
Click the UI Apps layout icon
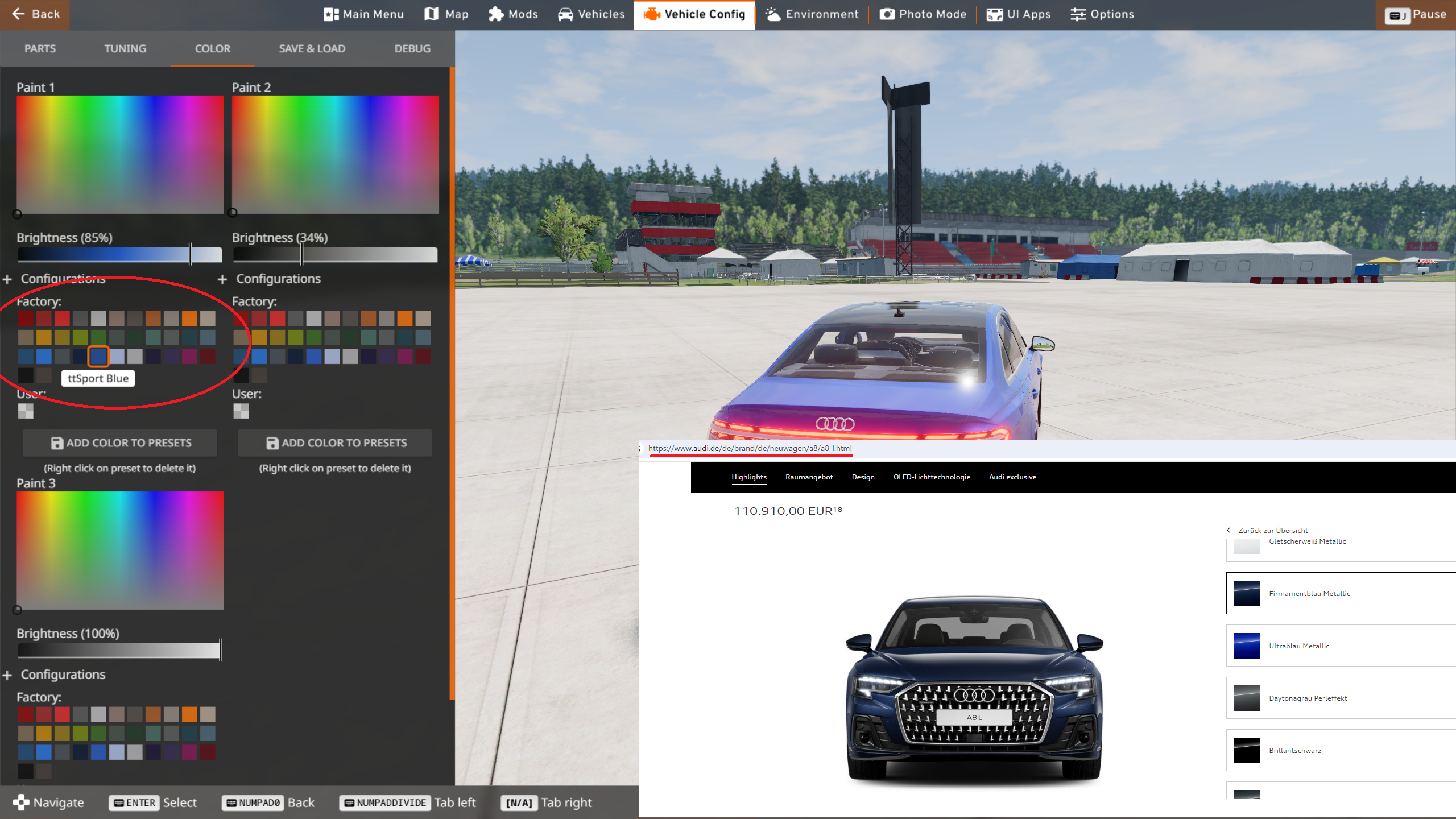[x=995, y=14]
